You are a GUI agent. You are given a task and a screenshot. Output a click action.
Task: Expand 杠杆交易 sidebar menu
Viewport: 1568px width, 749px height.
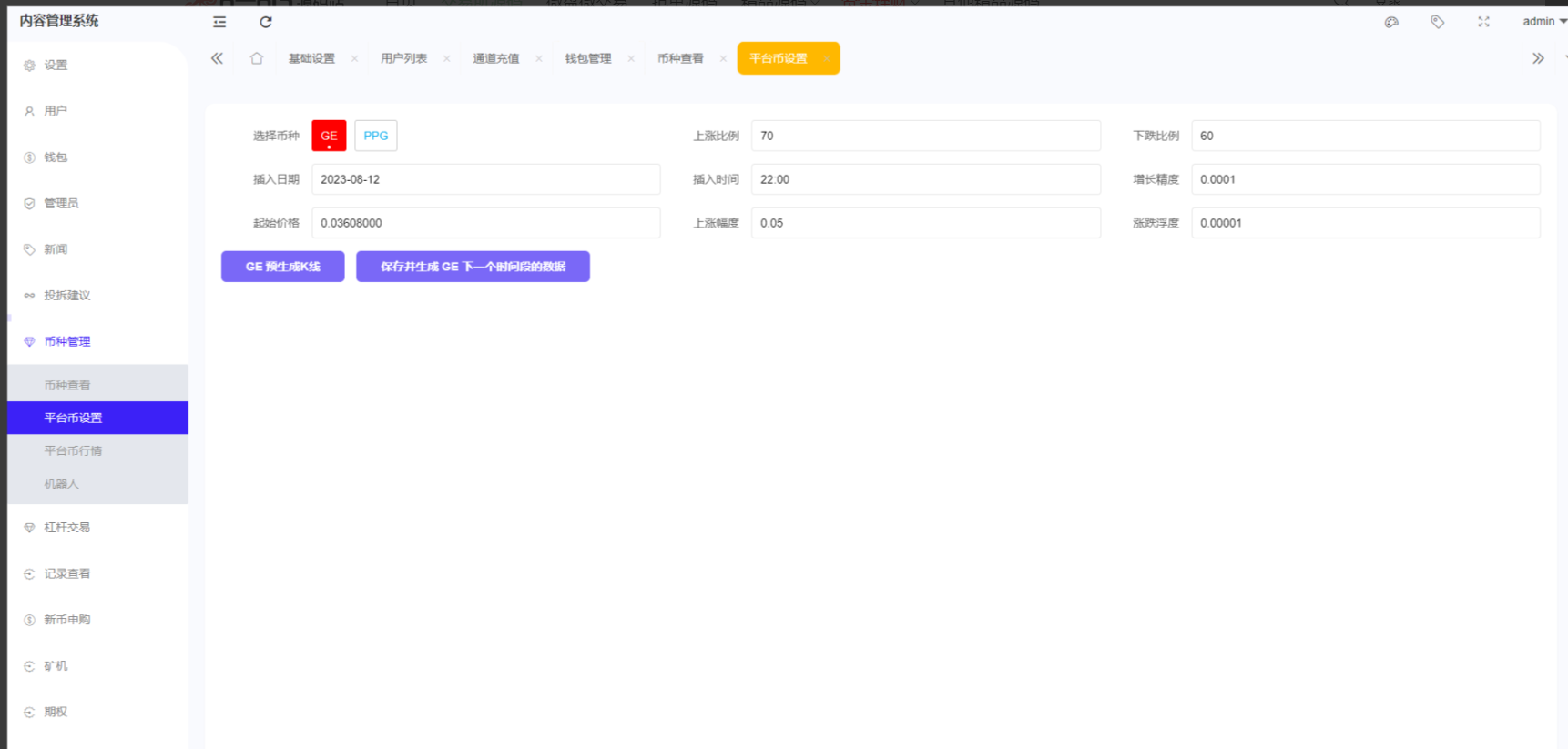coord(97,527)
